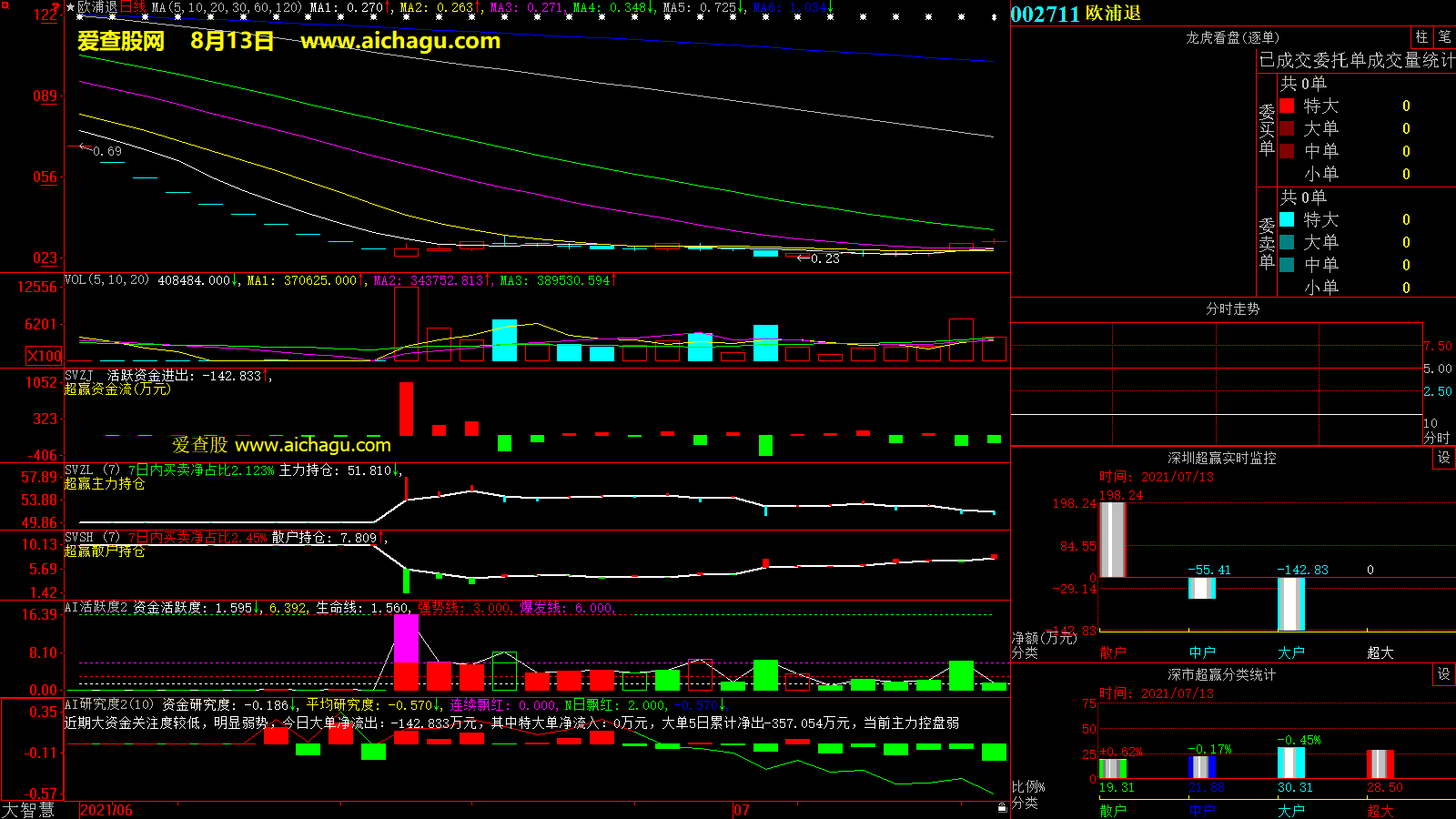Image resolution: width=1456 pixels, height=819 pixels.
Task: Switch to 笔 tick view in 龙虎看盘
Action: pyautogui.click(x=1444, y=36)
